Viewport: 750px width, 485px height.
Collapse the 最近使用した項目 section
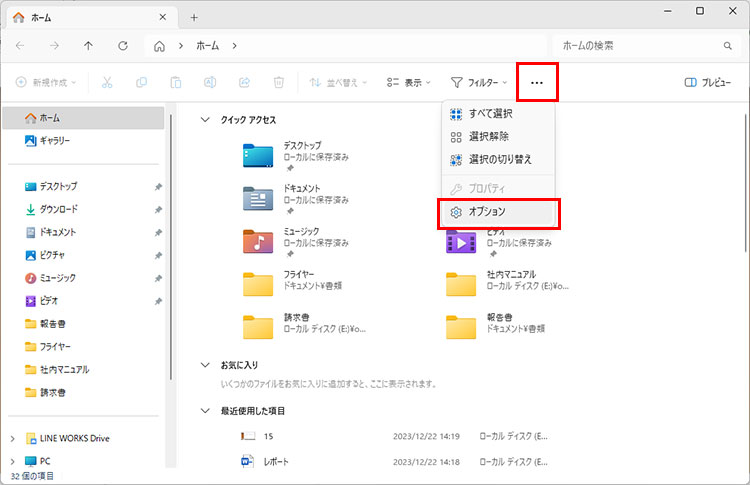pyautogui.click(x=206, y=411)
